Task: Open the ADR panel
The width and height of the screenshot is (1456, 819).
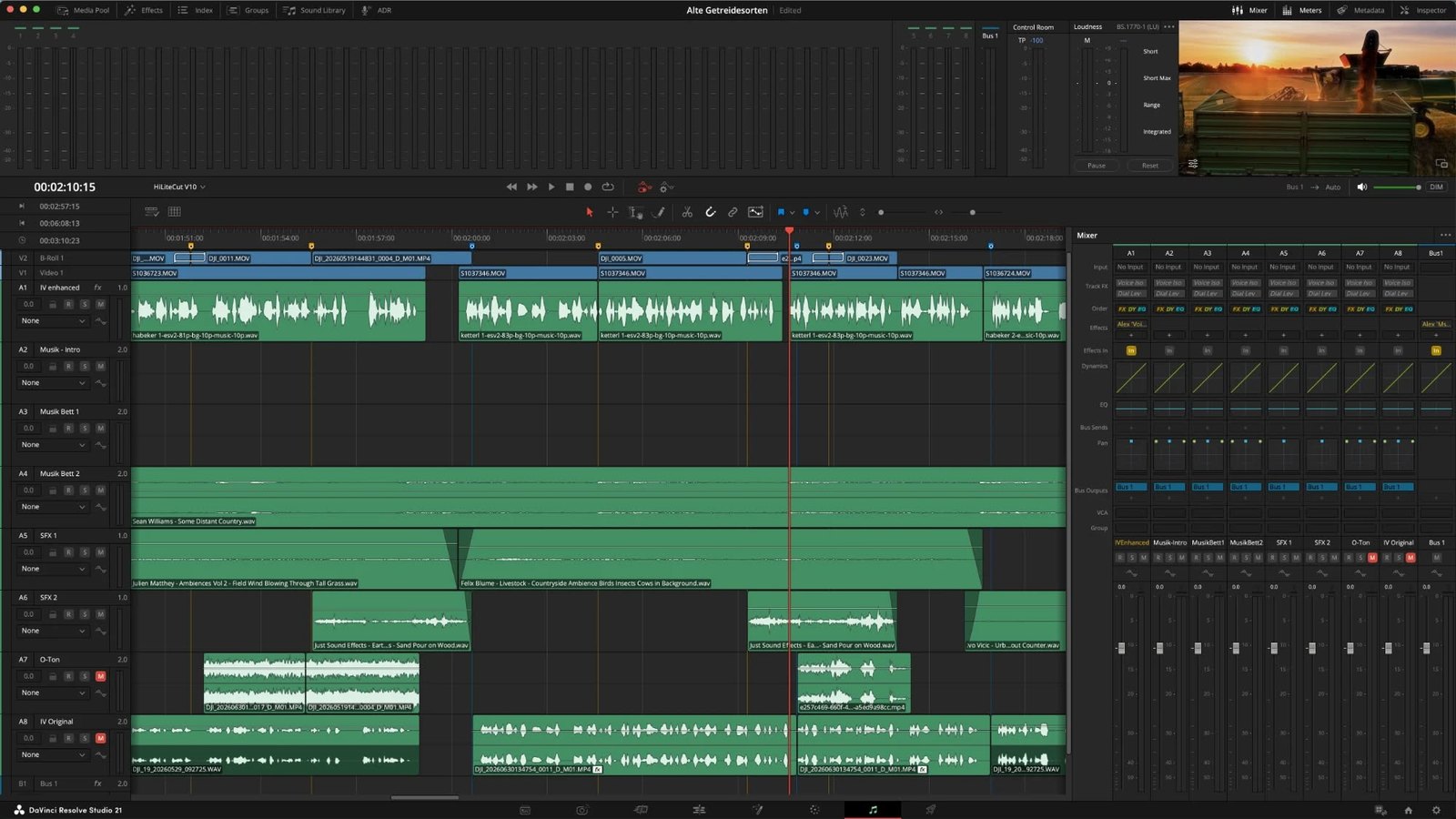Action: coord(377,10)
